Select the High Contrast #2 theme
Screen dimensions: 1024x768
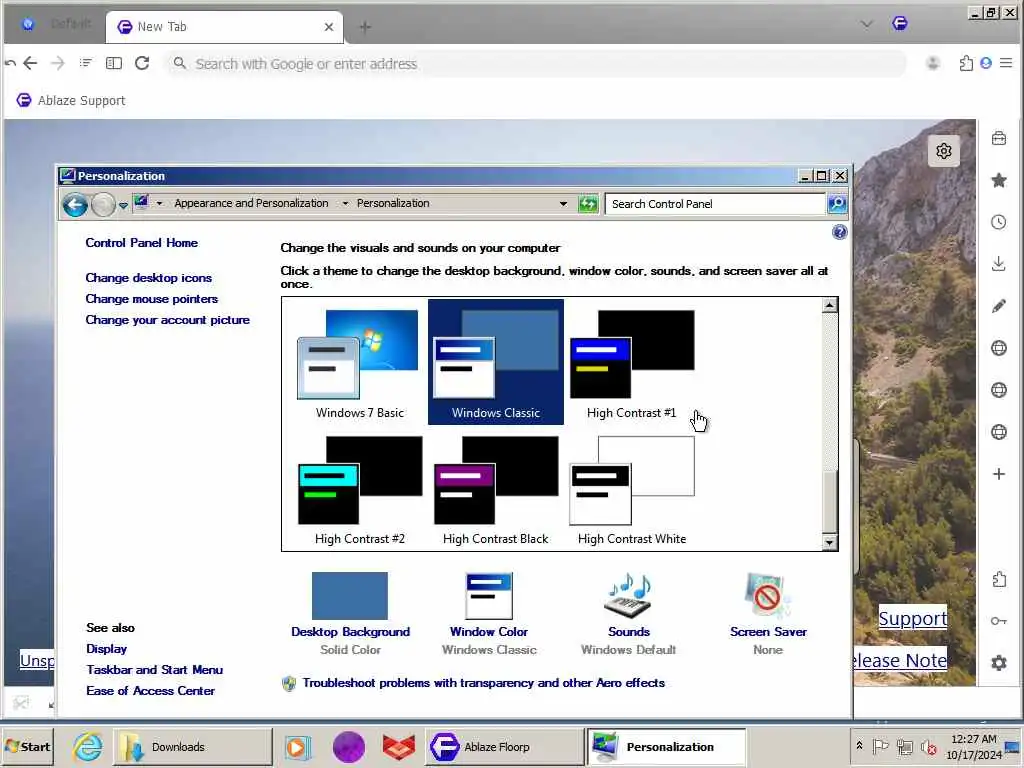click(x=359, y=490)
